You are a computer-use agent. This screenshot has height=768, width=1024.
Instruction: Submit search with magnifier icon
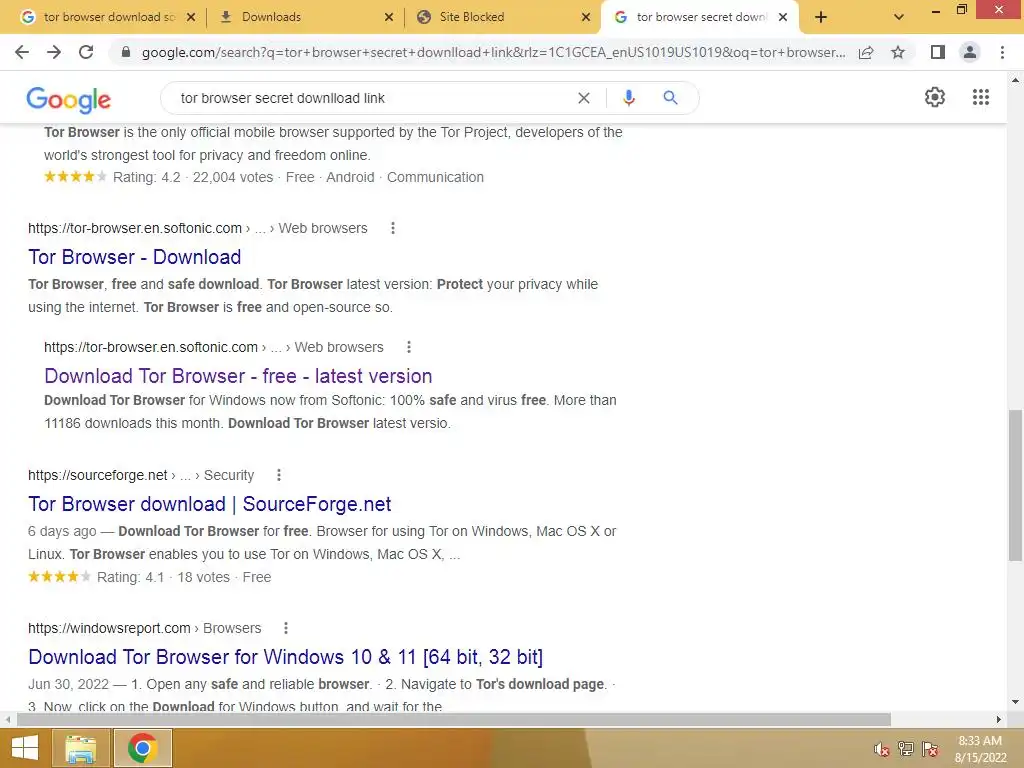click(x=670, y=98)
